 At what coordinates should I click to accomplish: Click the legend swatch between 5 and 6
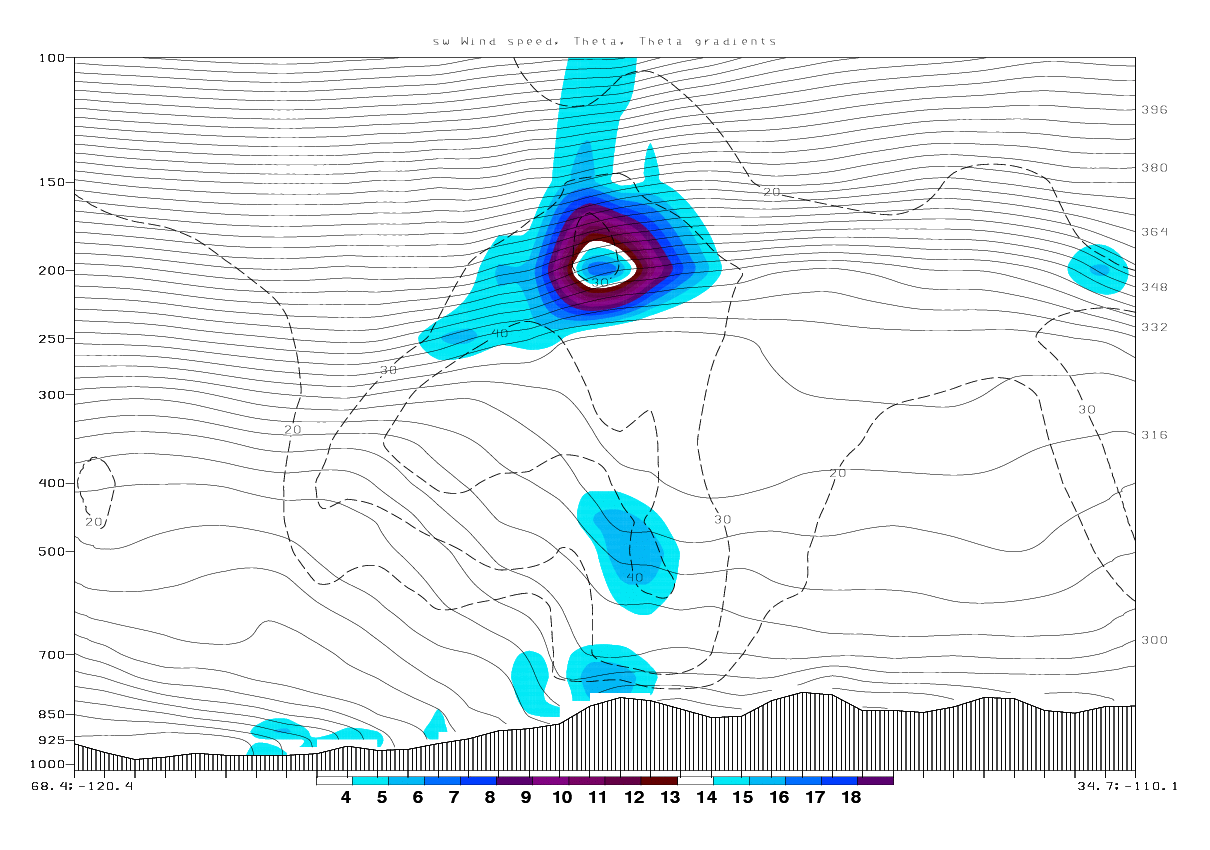406,780
